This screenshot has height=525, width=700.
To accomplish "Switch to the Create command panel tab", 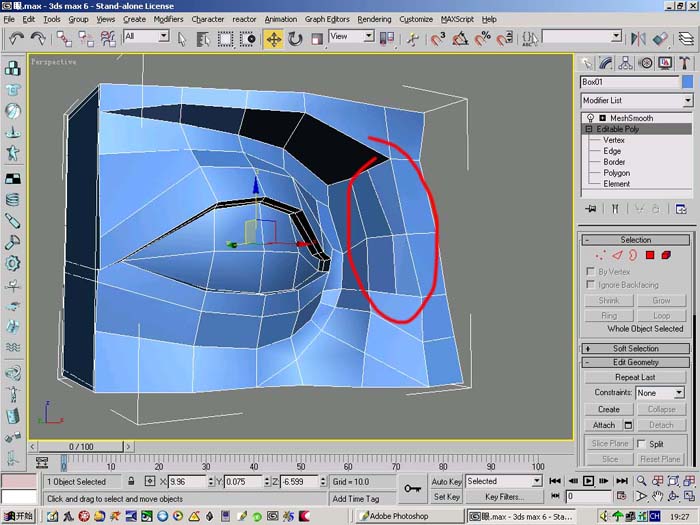I will click(586, 63).
